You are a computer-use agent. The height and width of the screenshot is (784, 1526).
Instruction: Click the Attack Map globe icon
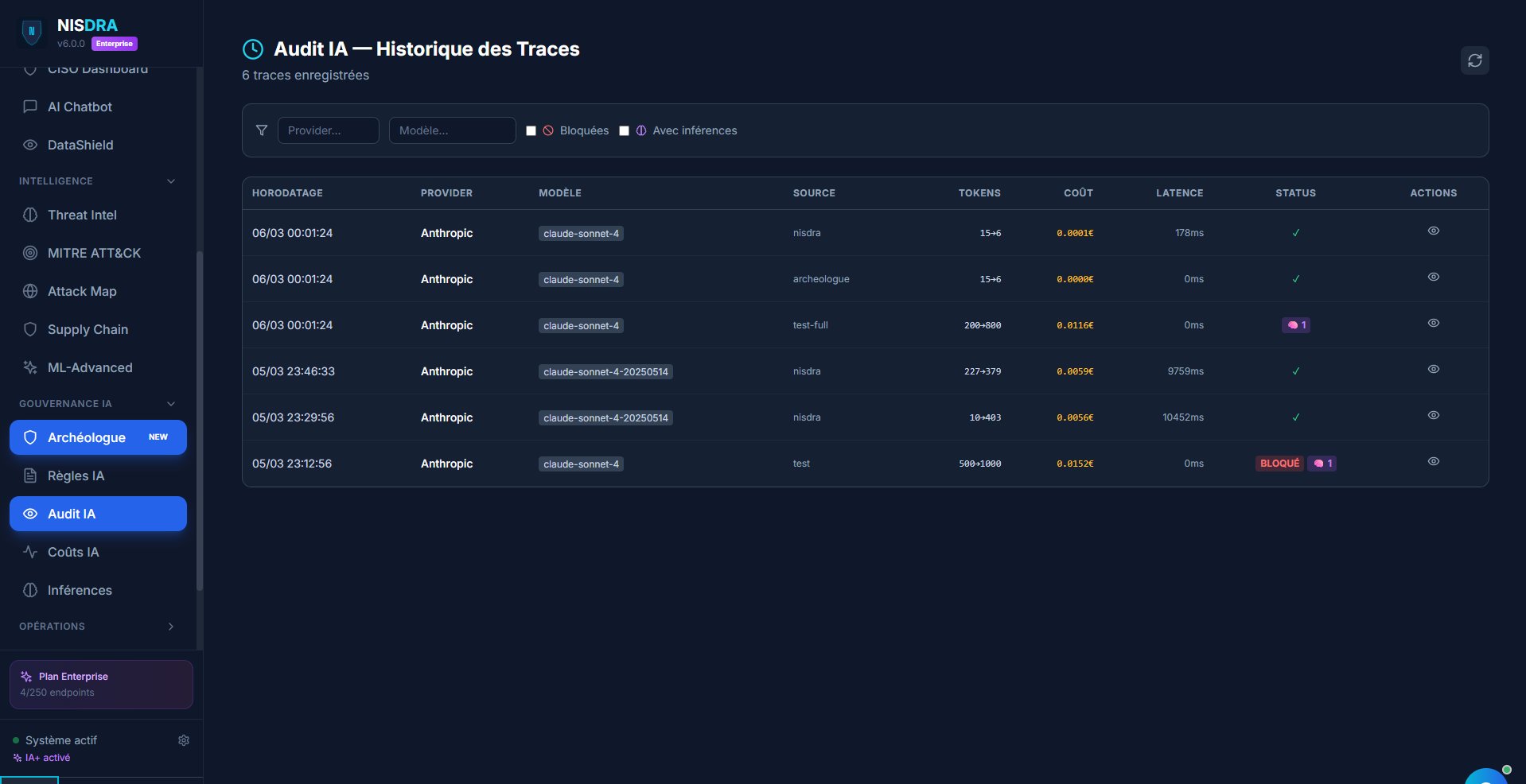pos(30,291)
